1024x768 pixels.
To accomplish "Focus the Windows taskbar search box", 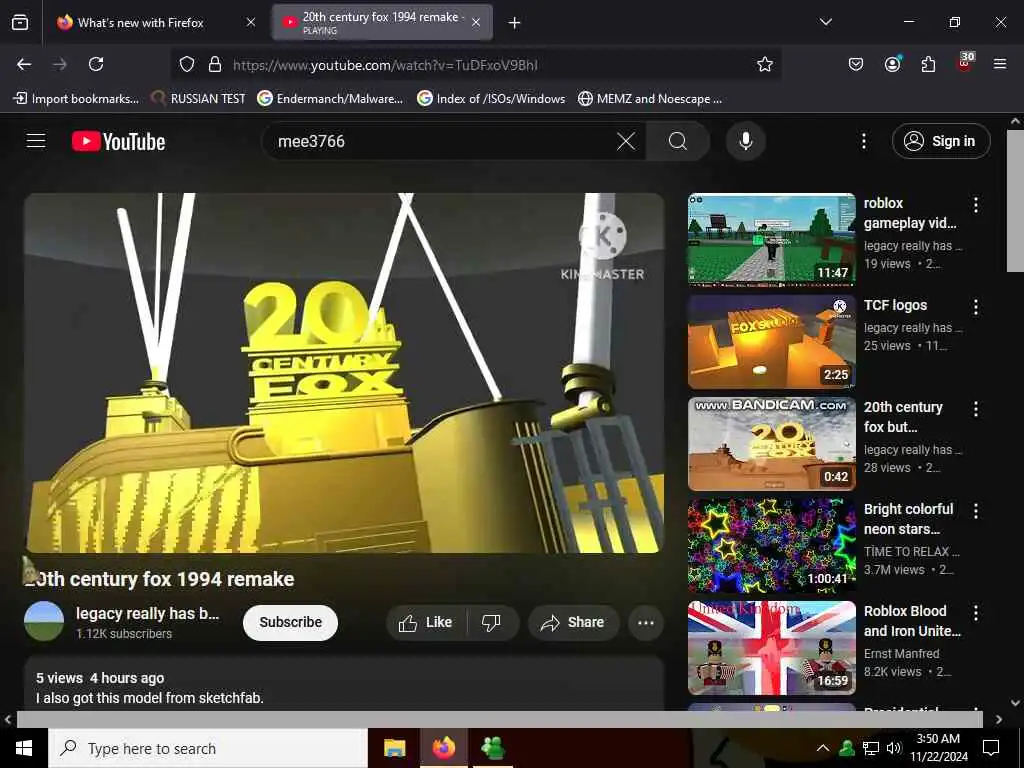I will 208,748.
